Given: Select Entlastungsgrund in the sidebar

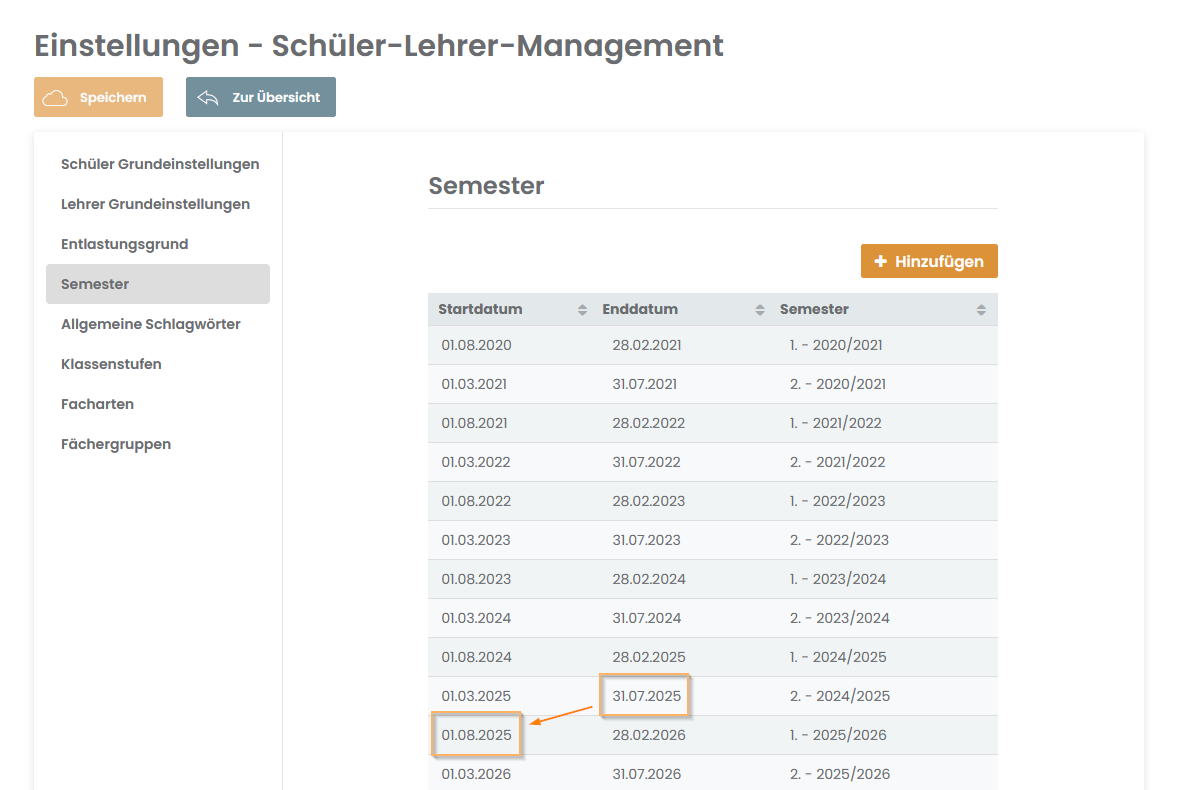Looking at the screenshot, I should click(x=125, y=244).
